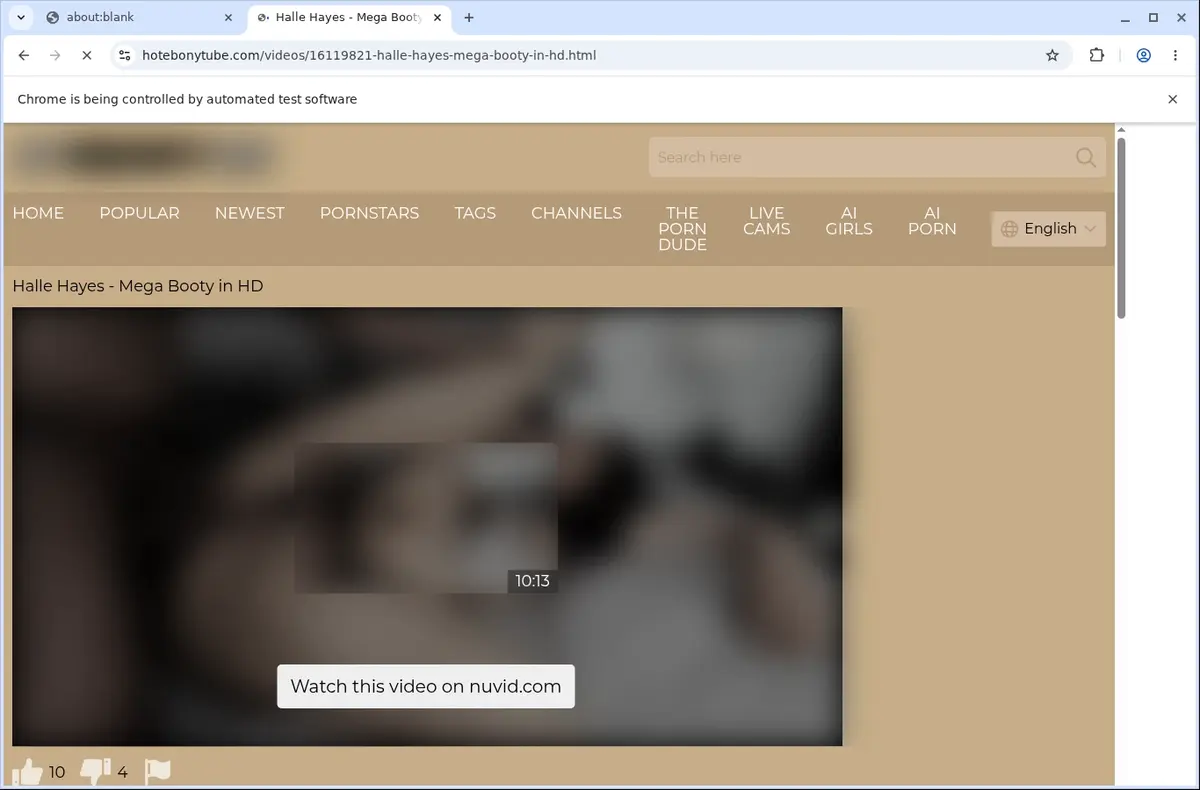Expand the English language dropdown

[x=1048, y=229]
